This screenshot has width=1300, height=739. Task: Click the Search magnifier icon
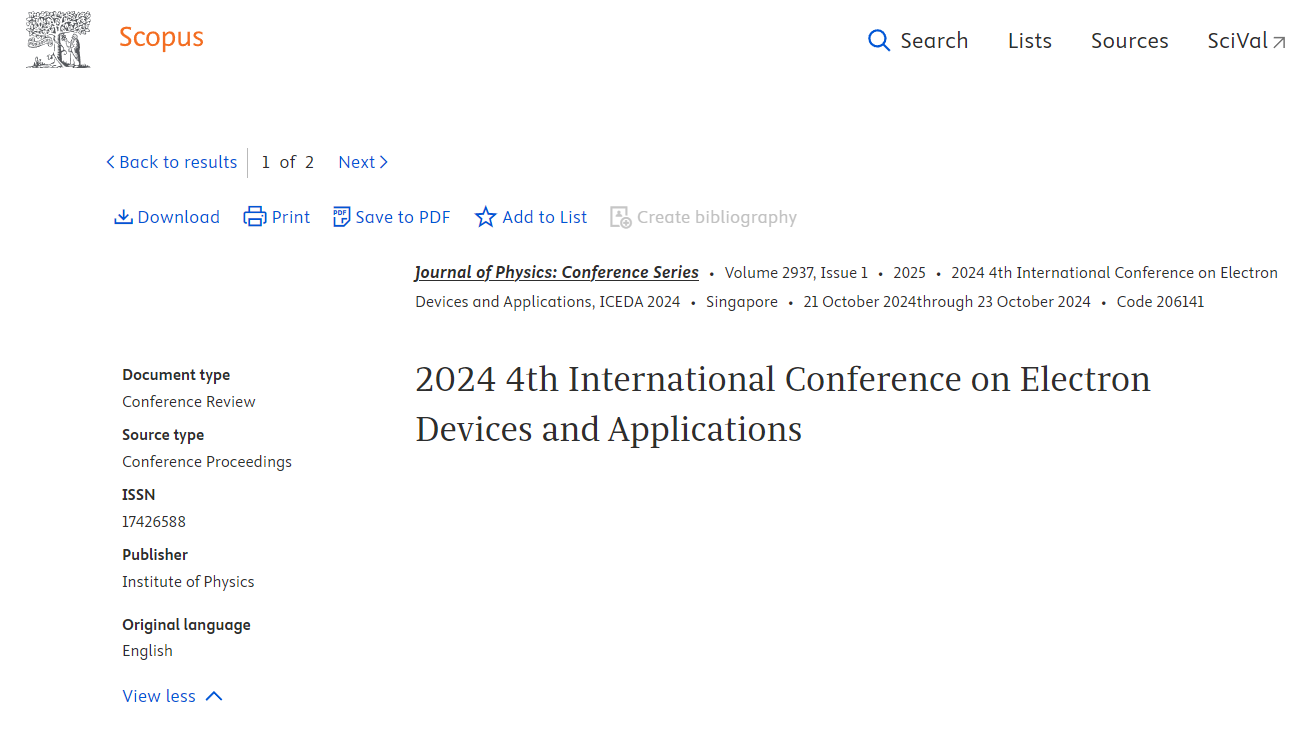coord(879,41)
